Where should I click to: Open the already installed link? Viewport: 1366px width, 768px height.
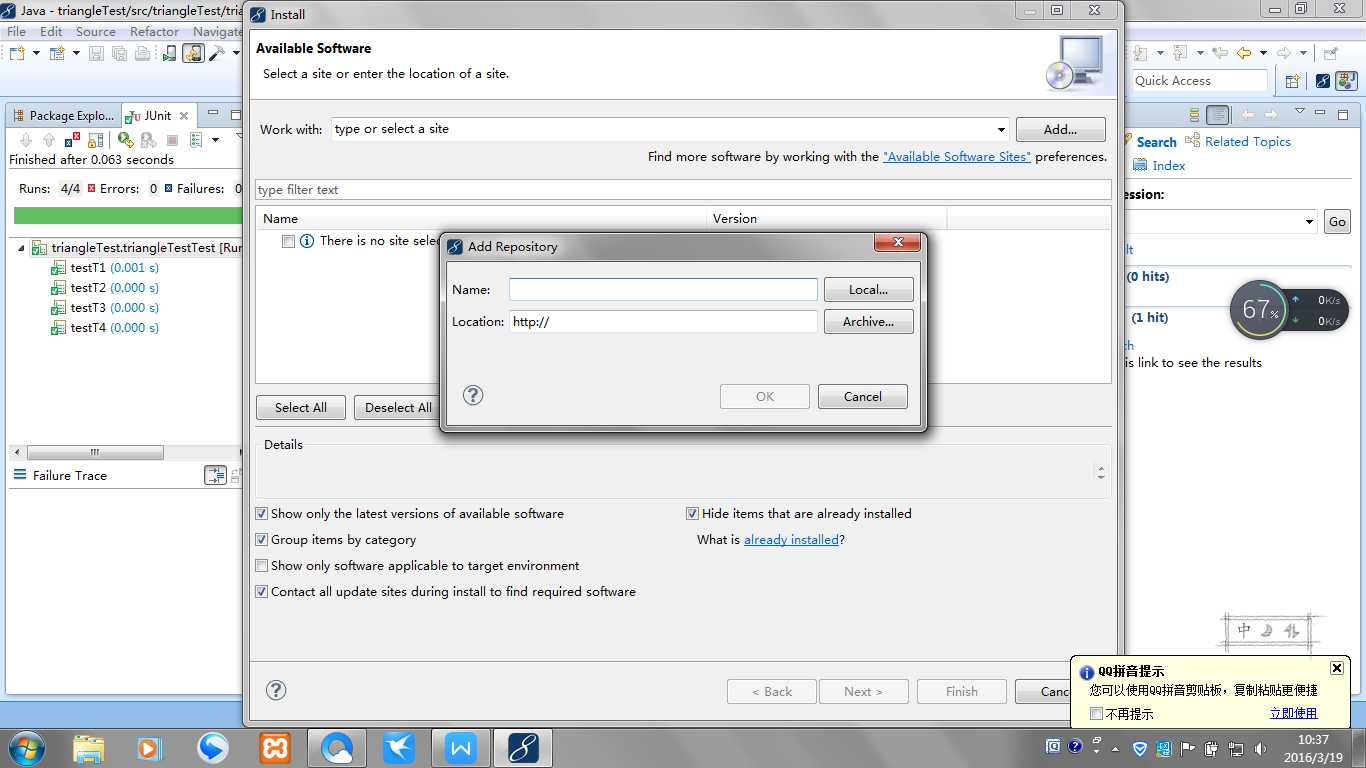point(791,540)
